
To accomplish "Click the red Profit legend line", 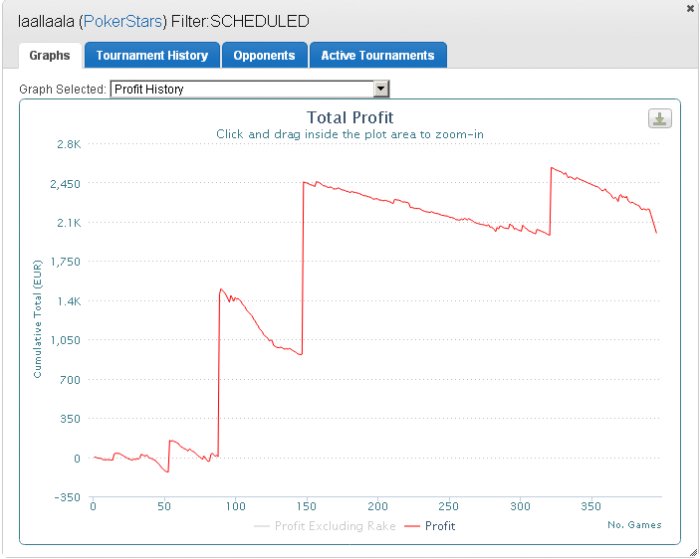I will (x=412, y=526).
